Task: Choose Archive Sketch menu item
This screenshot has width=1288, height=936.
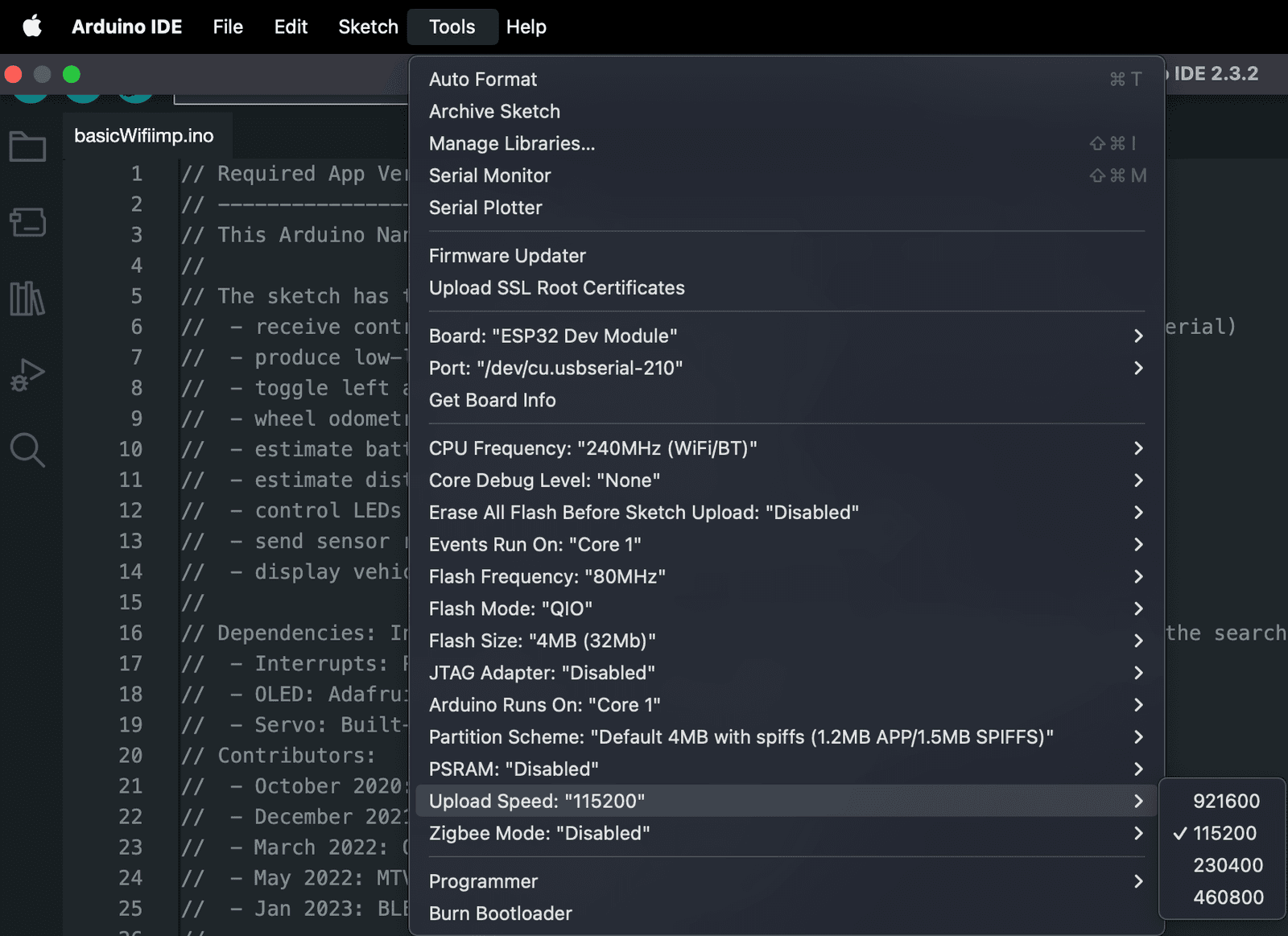Action: click(x=786, y=111)
